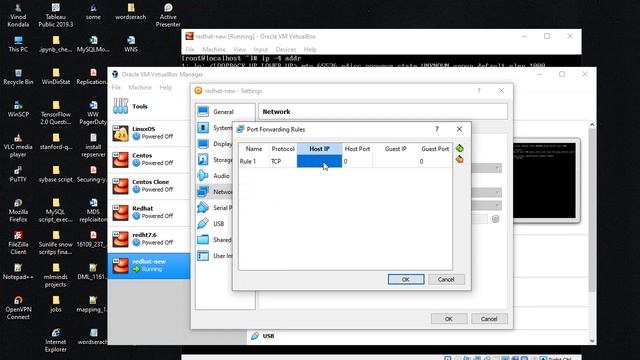Open Tableau Public 2019.3 desktop icon

(56, 16)
